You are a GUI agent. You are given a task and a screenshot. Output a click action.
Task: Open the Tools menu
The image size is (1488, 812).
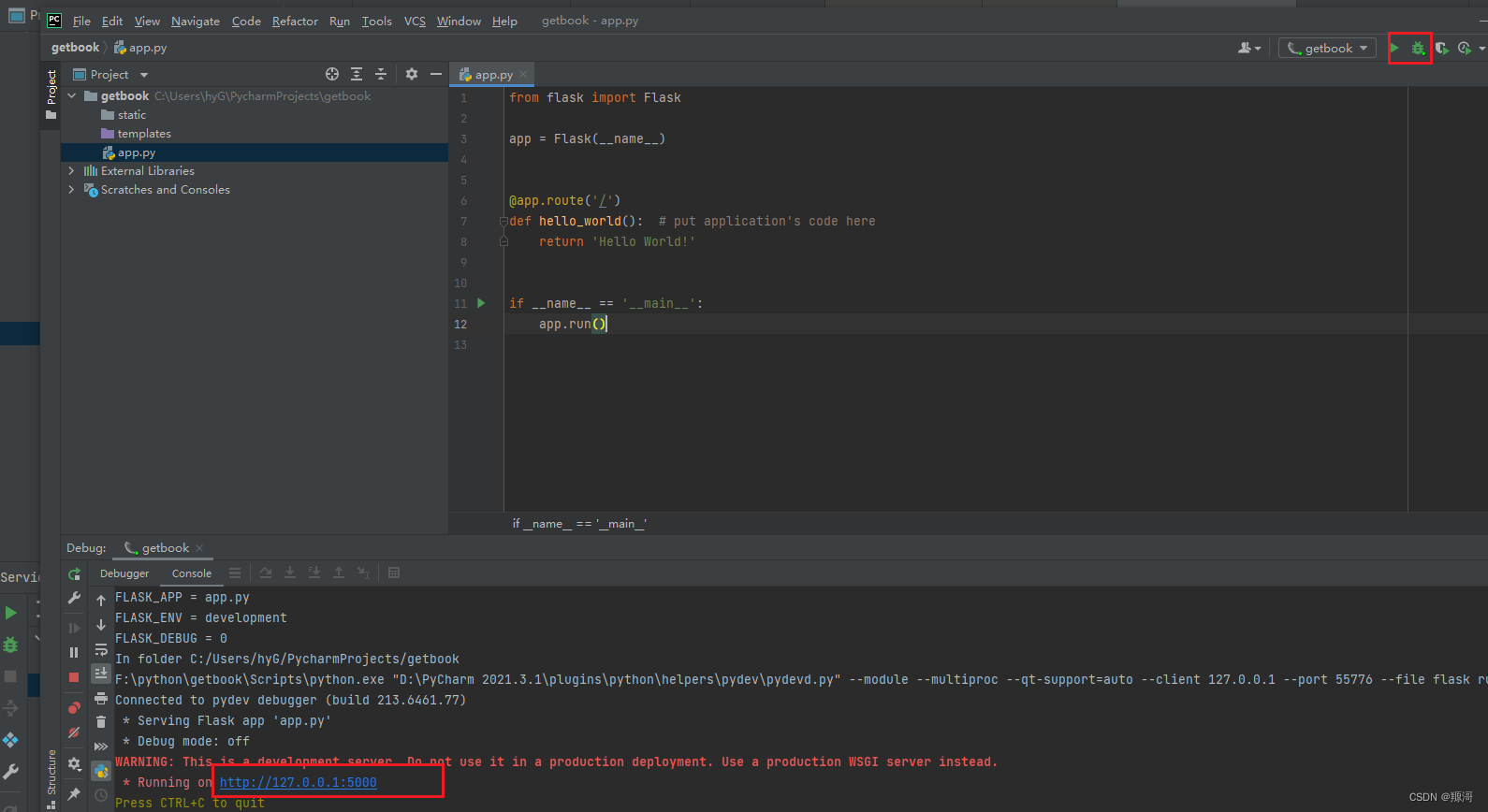[x=377, y=21]
